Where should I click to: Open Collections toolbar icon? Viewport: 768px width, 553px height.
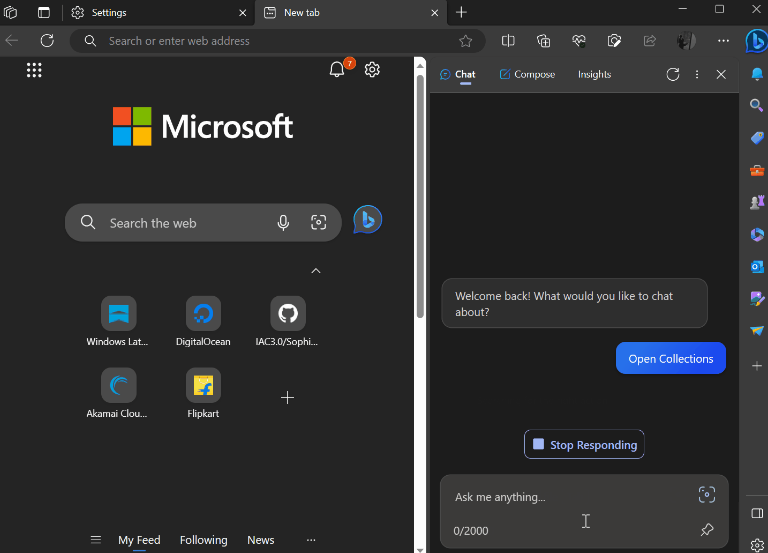click(543, 41)
